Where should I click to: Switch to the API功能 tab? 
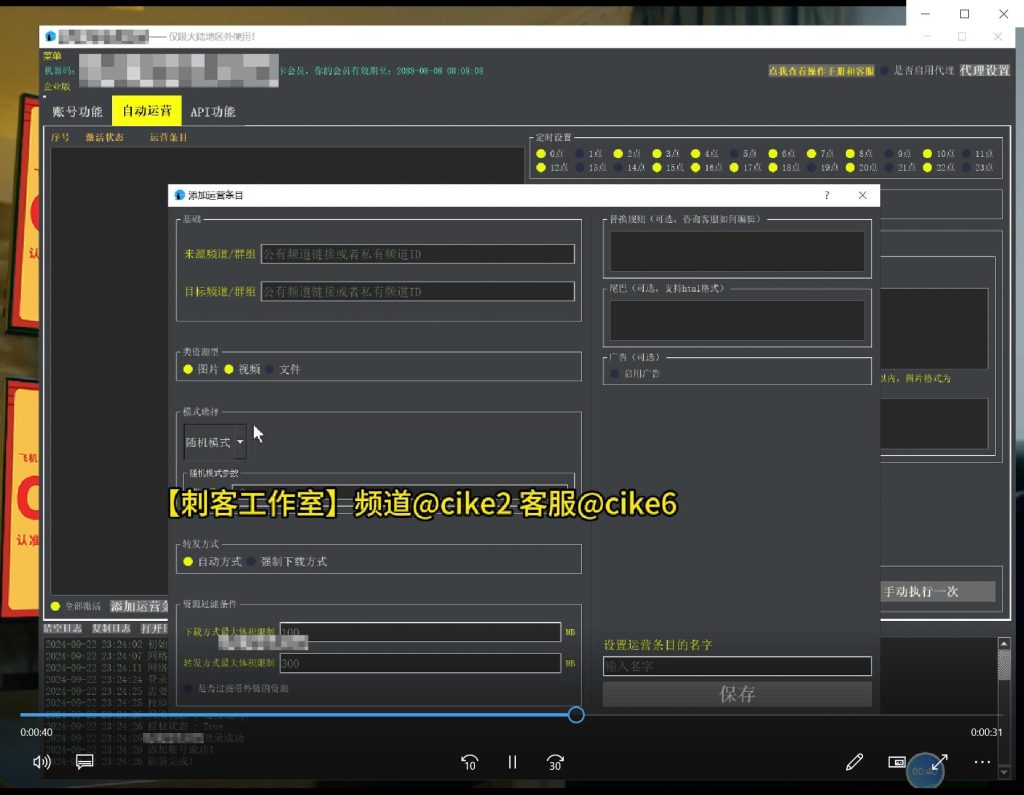coord(211,111)
